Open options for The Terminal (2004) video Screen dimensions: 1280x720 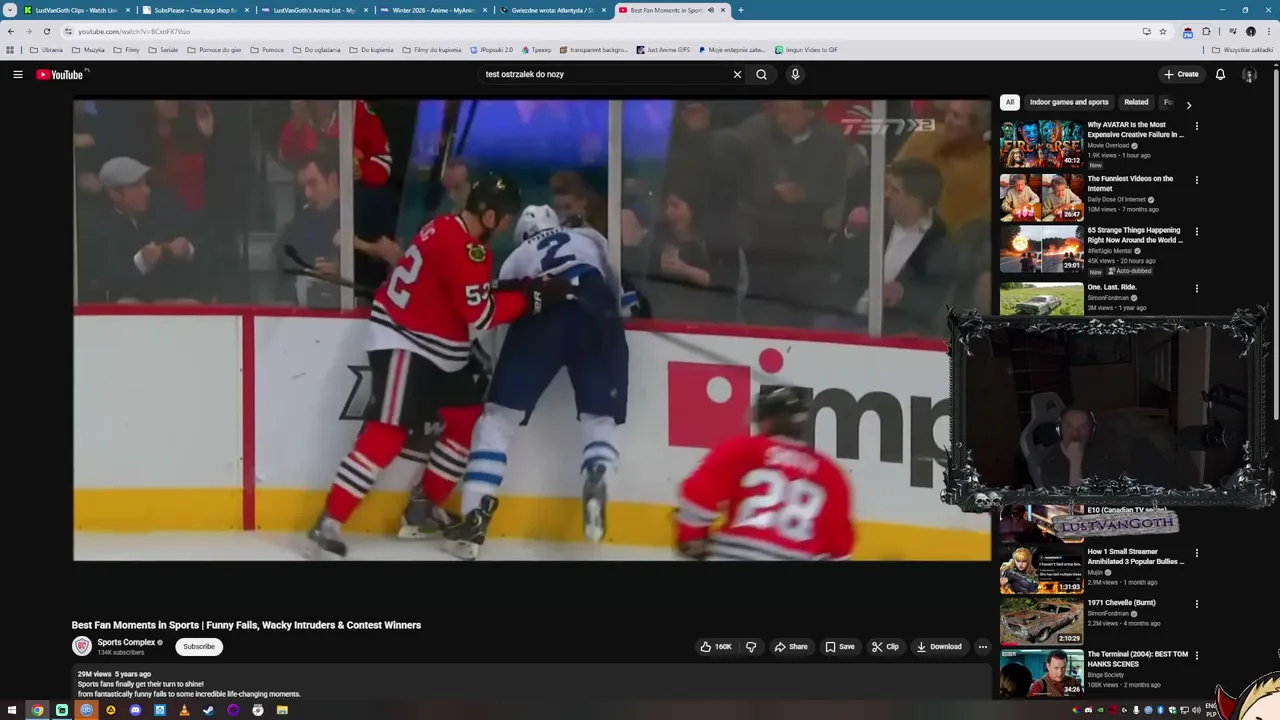click(x=1196, y=656)
